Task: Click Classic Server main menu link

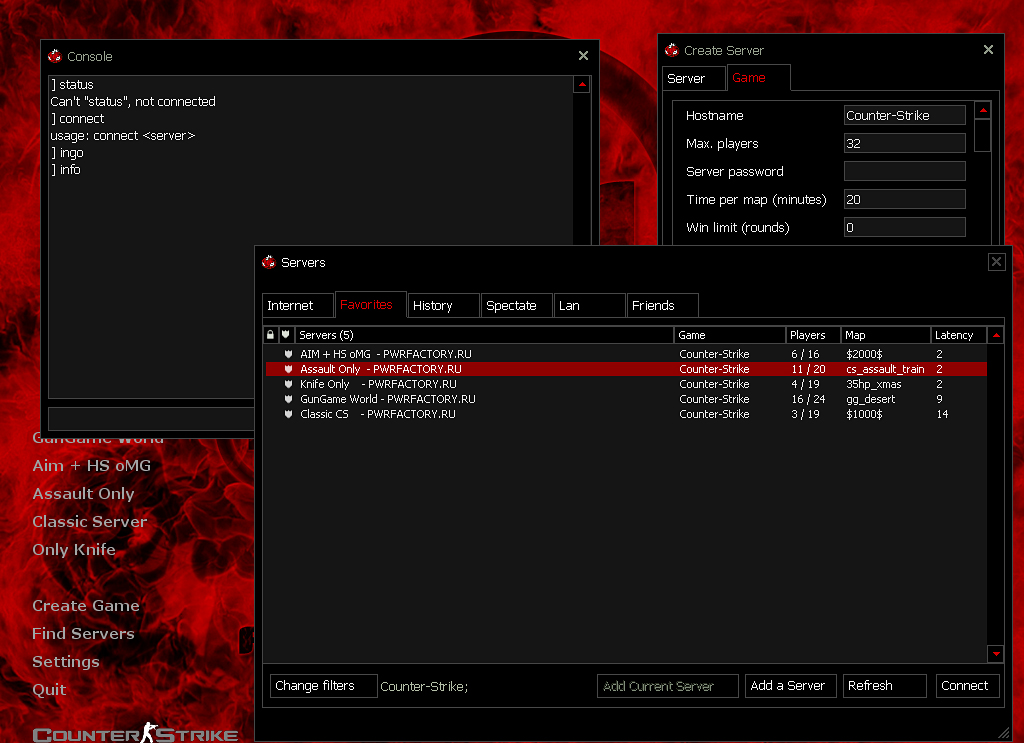Action: [90, 522]
